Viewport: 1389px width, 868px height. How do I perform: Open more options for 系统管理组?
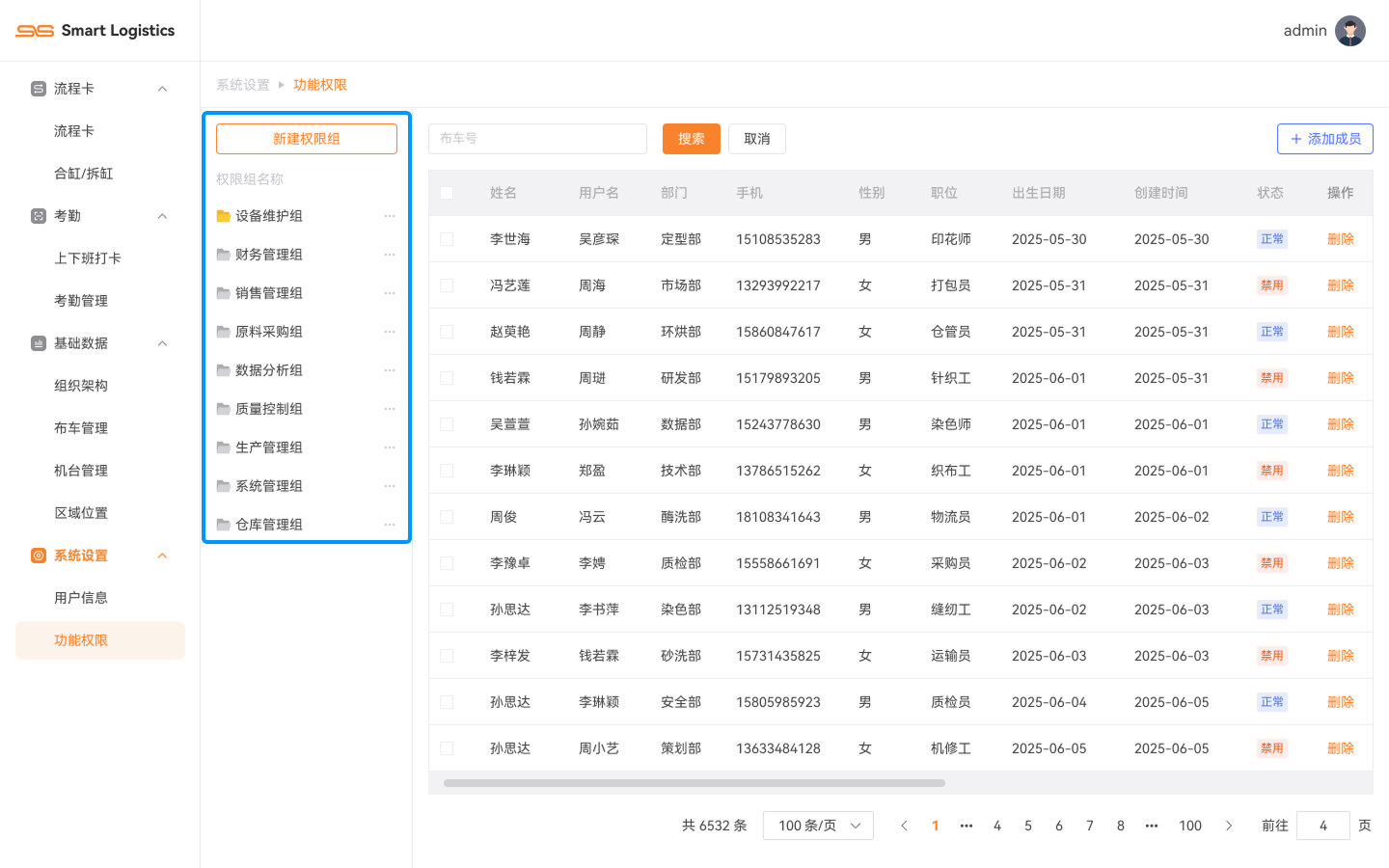[x=390, y=486]
